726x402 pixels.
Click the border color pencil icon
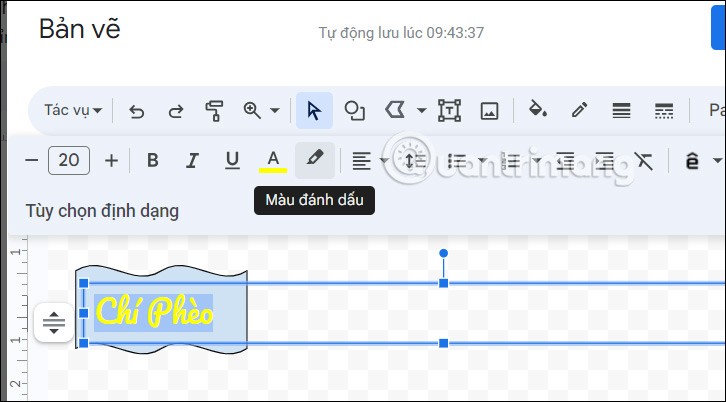pyautogui.click(x=578, y=110)
